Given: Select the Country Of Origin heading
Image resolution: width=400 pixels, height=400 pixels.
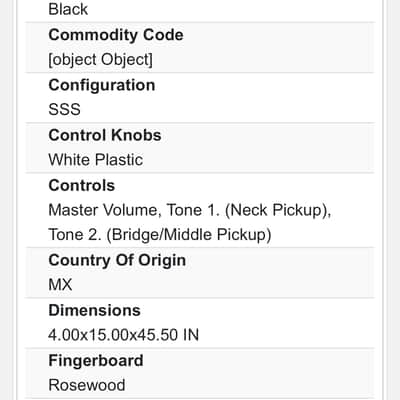Looking at the screenshot, I should click(117, 260).
